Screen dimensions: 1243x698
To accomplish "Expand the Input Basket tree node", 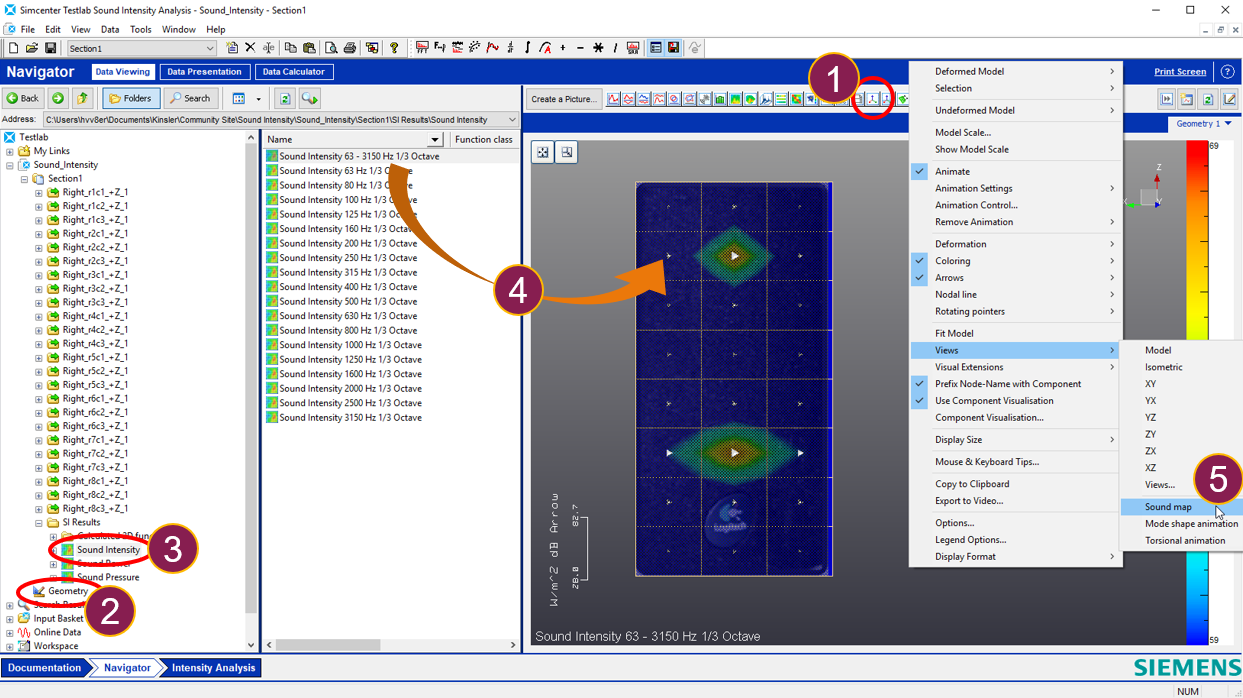I will [x=10, y=619].
